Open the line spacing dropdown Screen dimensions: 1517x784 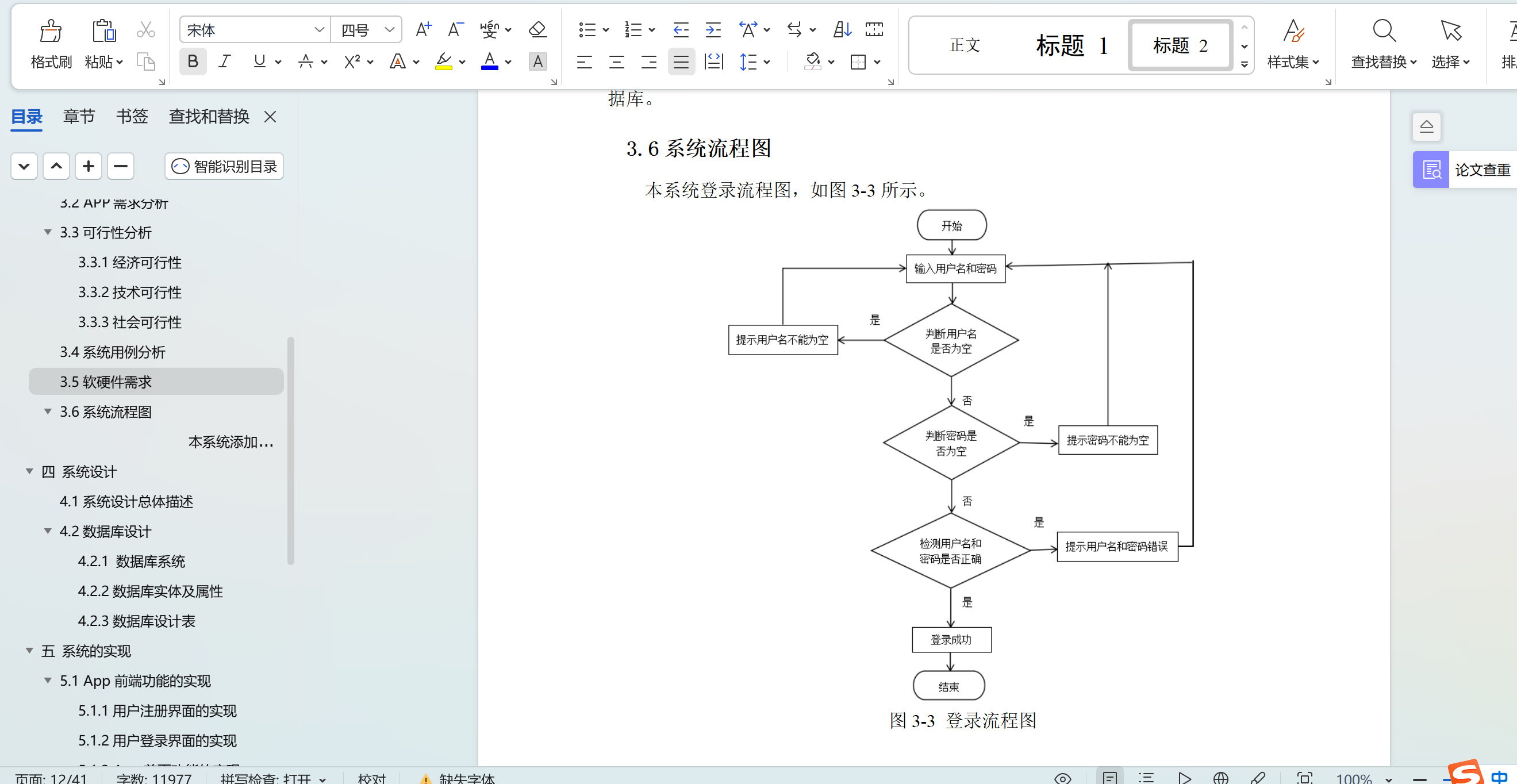click(766, 62)
